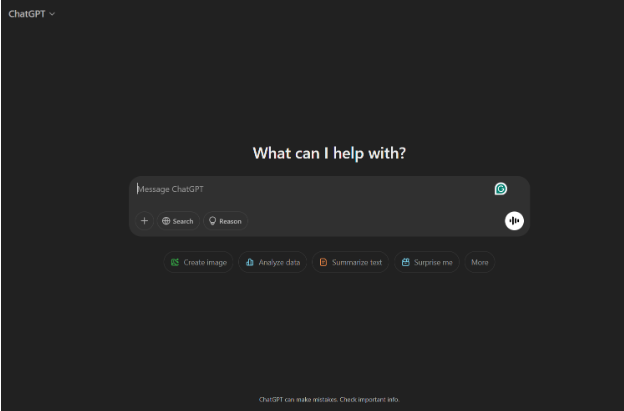Screen dimensions: 624x411
Task: Open the Grammarly icon in message box
Action: (501, 189)
